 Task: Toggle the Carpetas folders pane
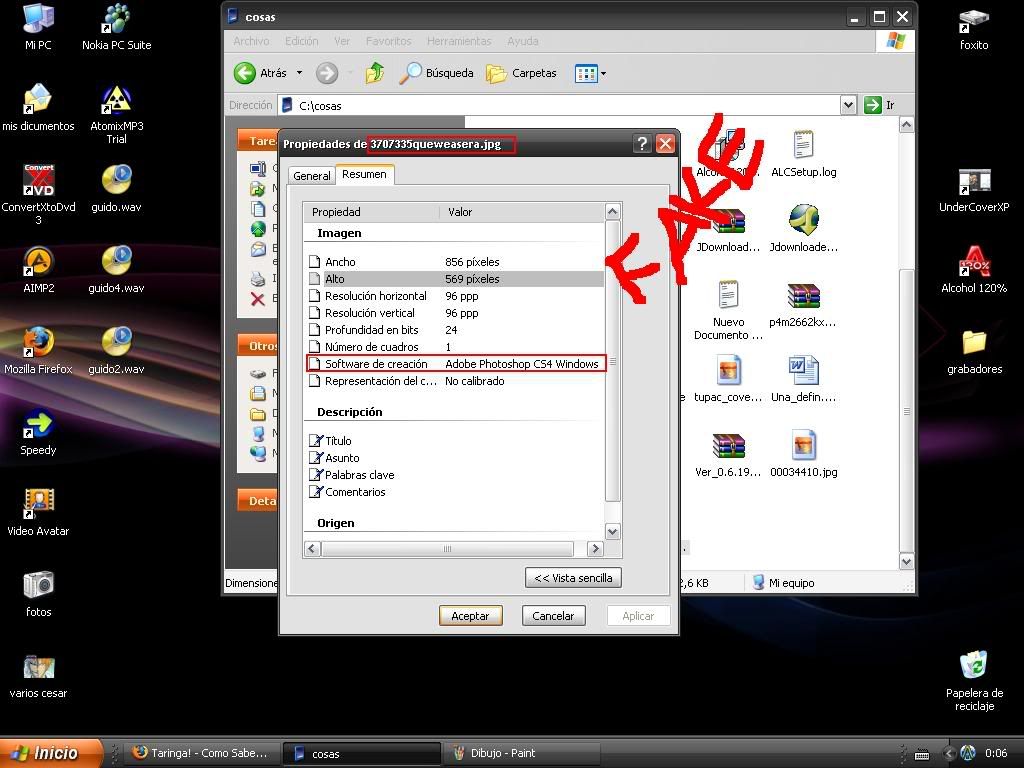click(x=522, y=73)
